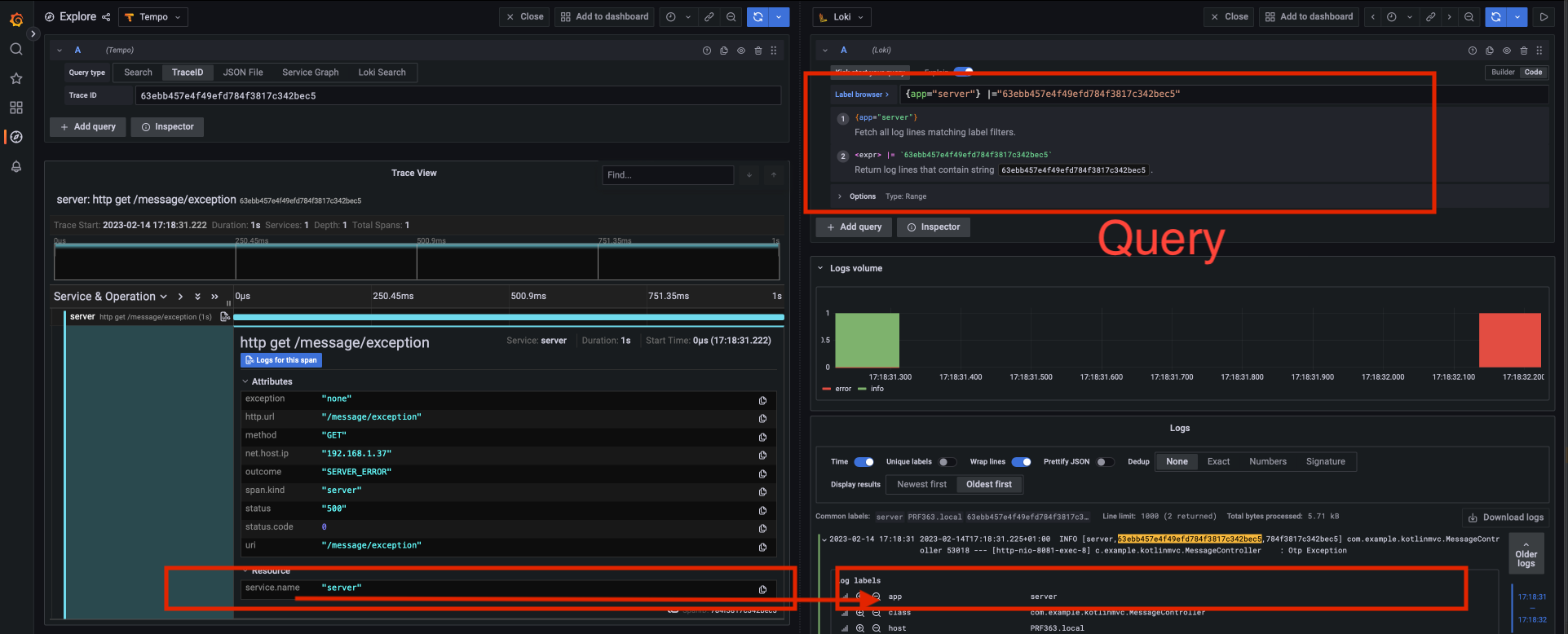Shift Loki time range backward arrow

(x=1373, y=16)
